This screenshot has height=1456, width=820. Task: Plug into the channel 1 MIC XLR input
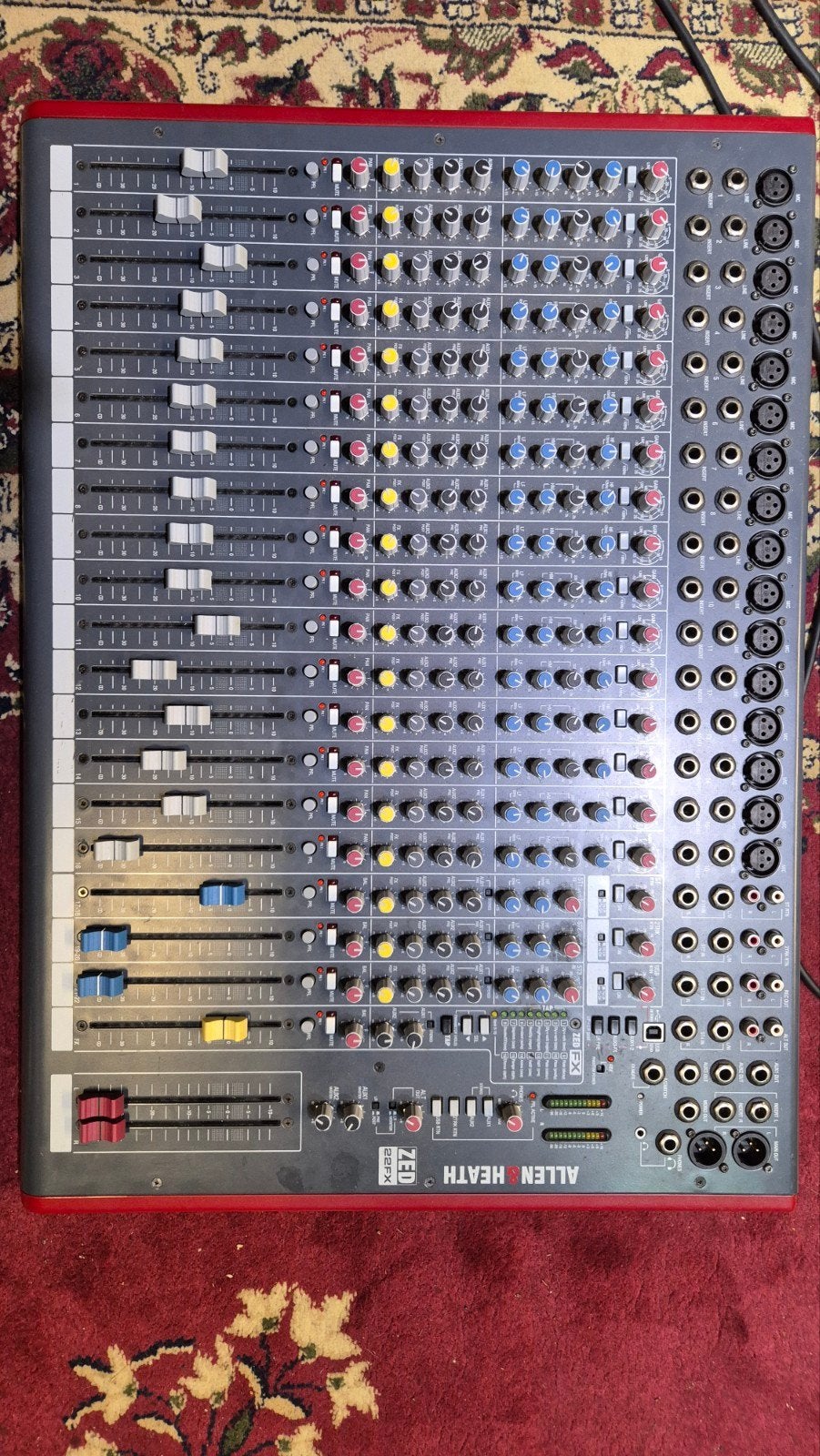774,187
